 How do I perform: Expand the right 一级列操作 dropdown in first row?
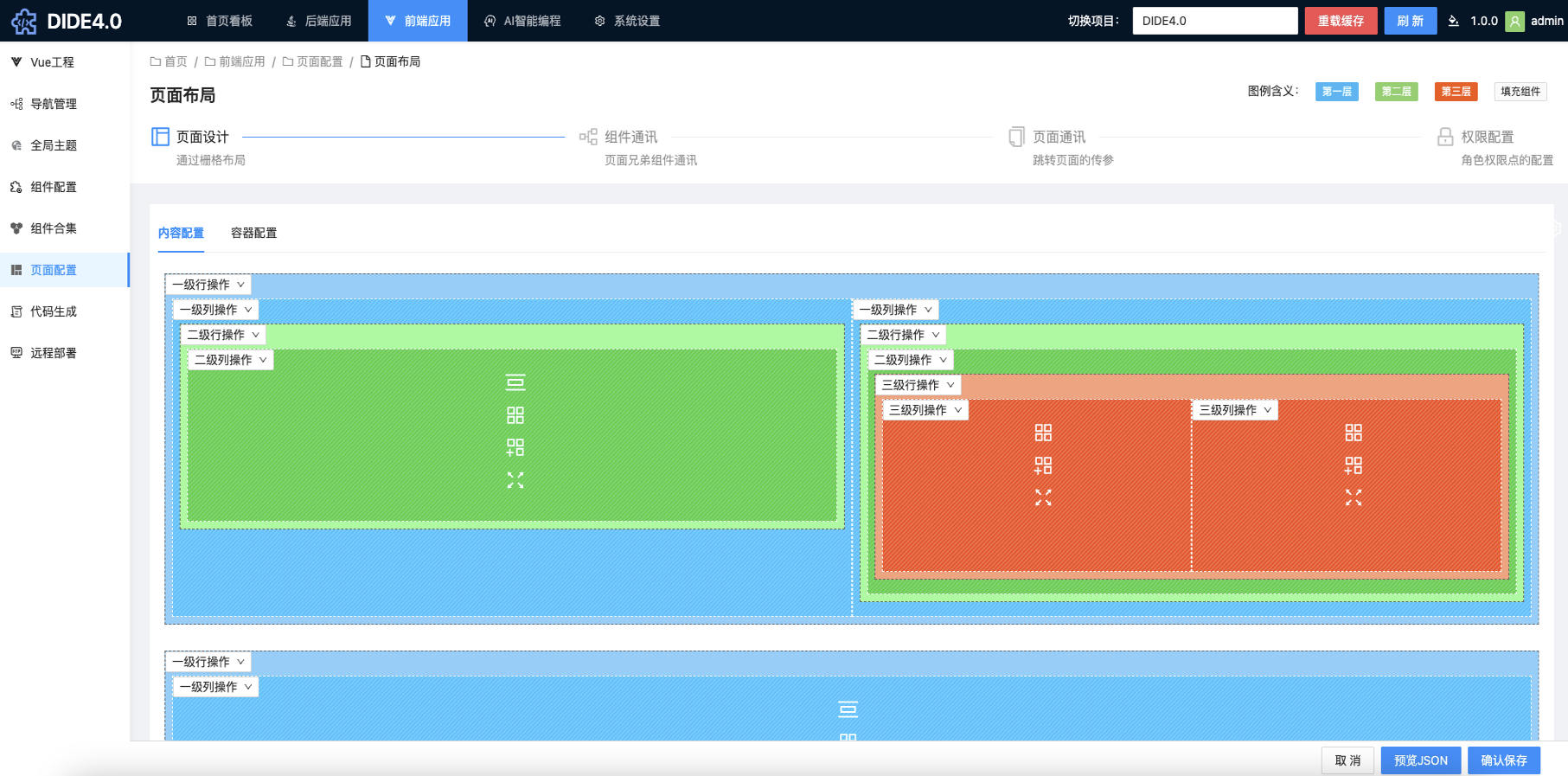click(896, 310)
